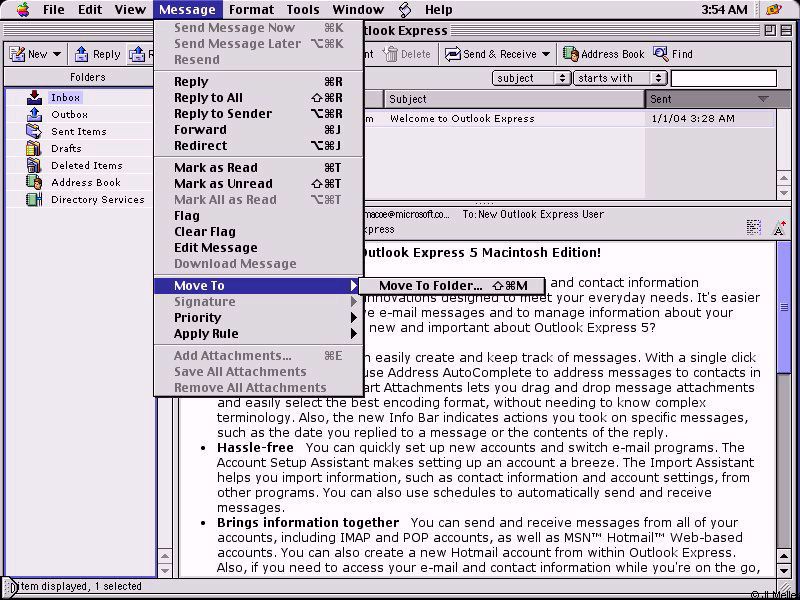Click the text size icon in message header

point(779,228)
